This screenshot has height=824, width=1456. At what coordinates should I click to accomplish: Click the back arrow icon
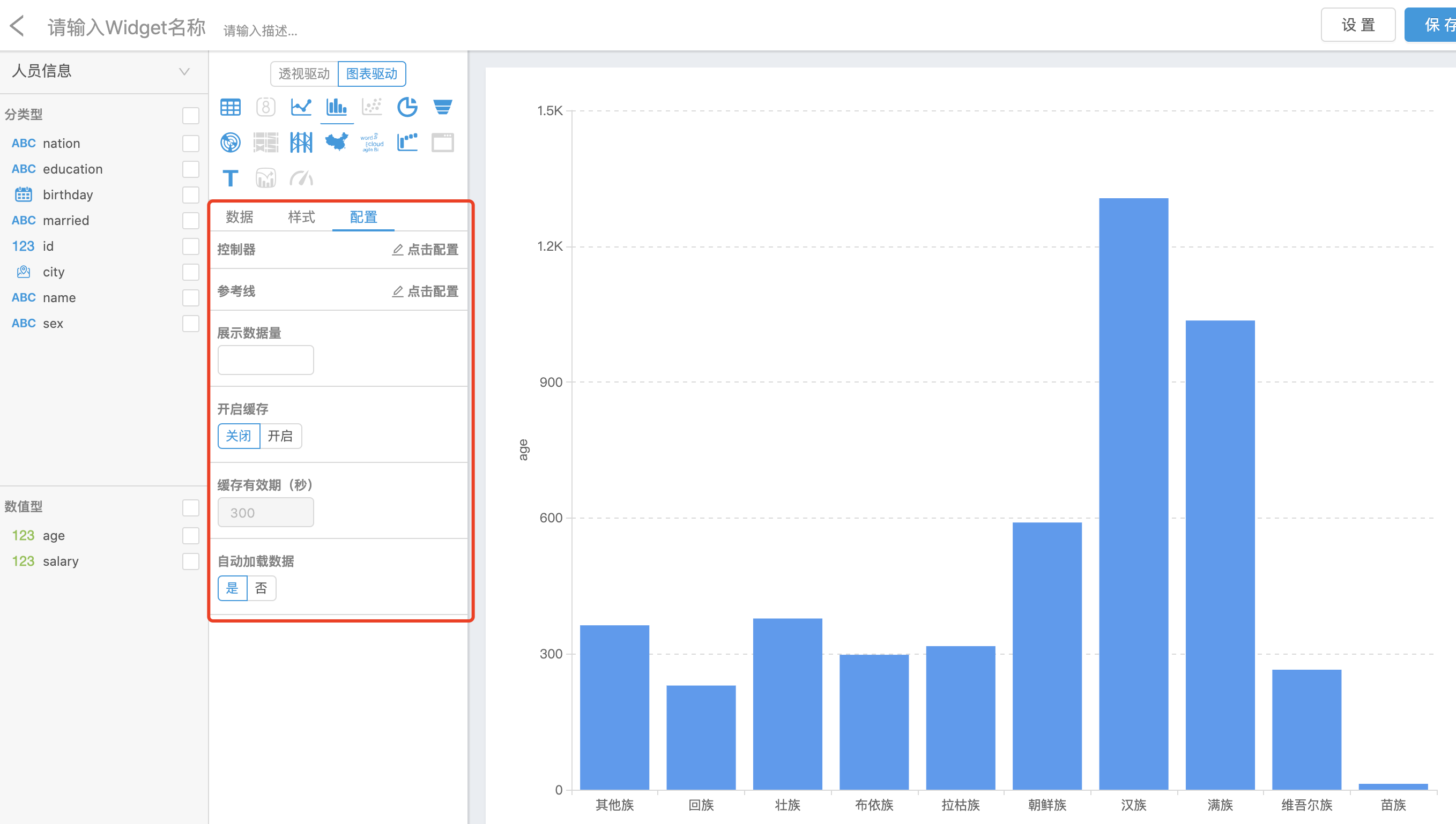[x=18, y=26]
